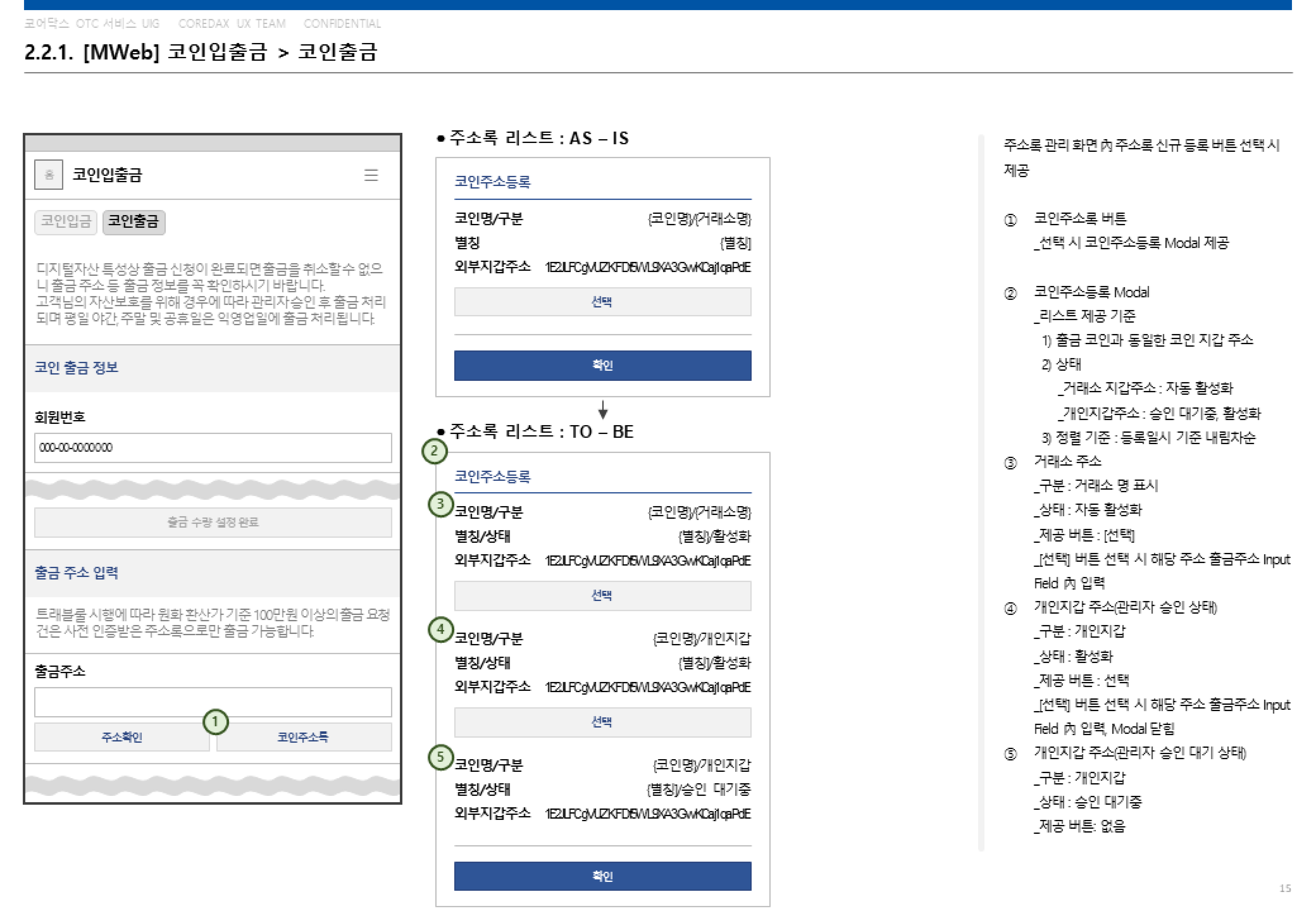Image resolution: width=1316 pixels, height=911 pixels.
Task: Click 코인주소등록 title in AS-IS modal
Action: [492, 182]
